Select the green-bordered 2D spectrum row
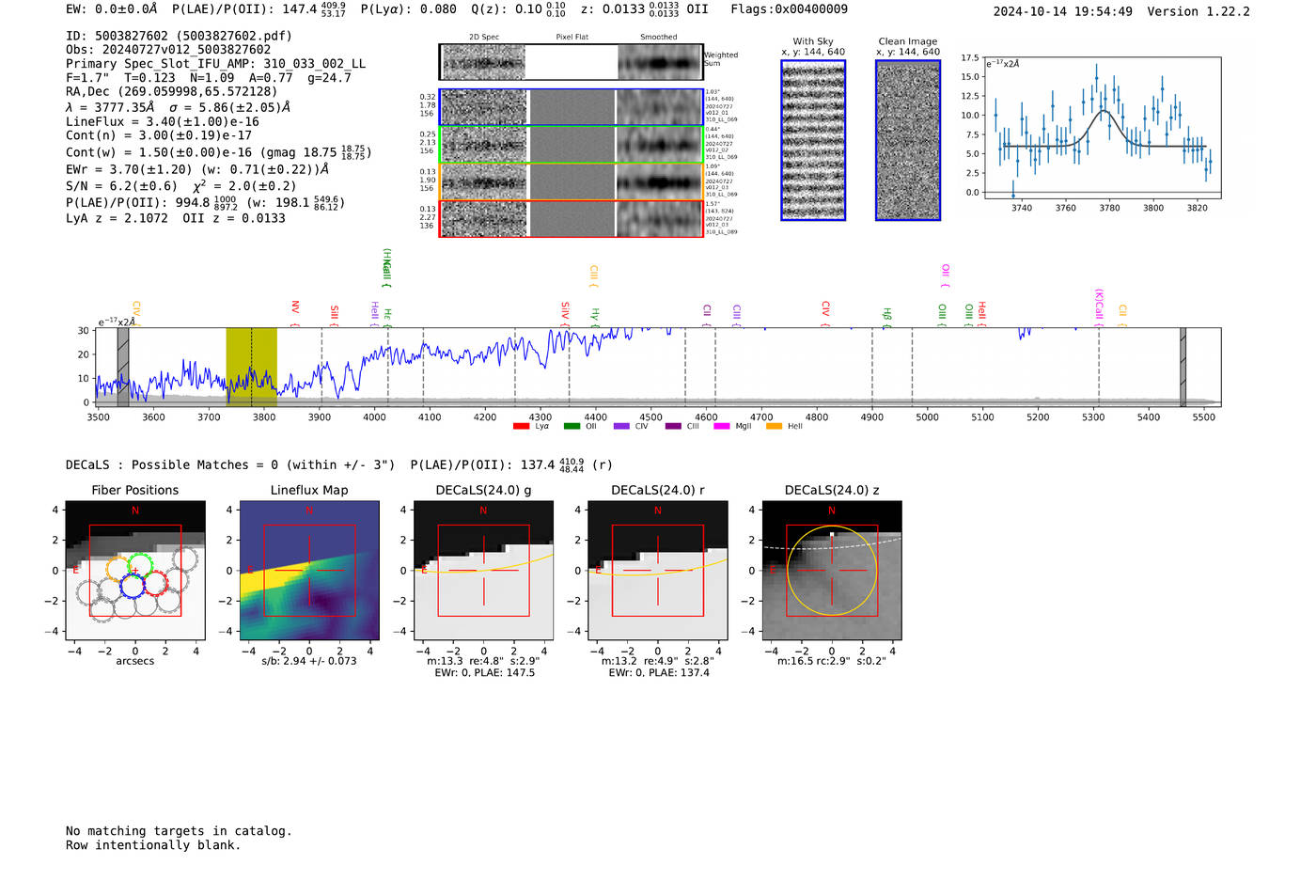The width and height of the screenshot is (1316, 896). 572,145
